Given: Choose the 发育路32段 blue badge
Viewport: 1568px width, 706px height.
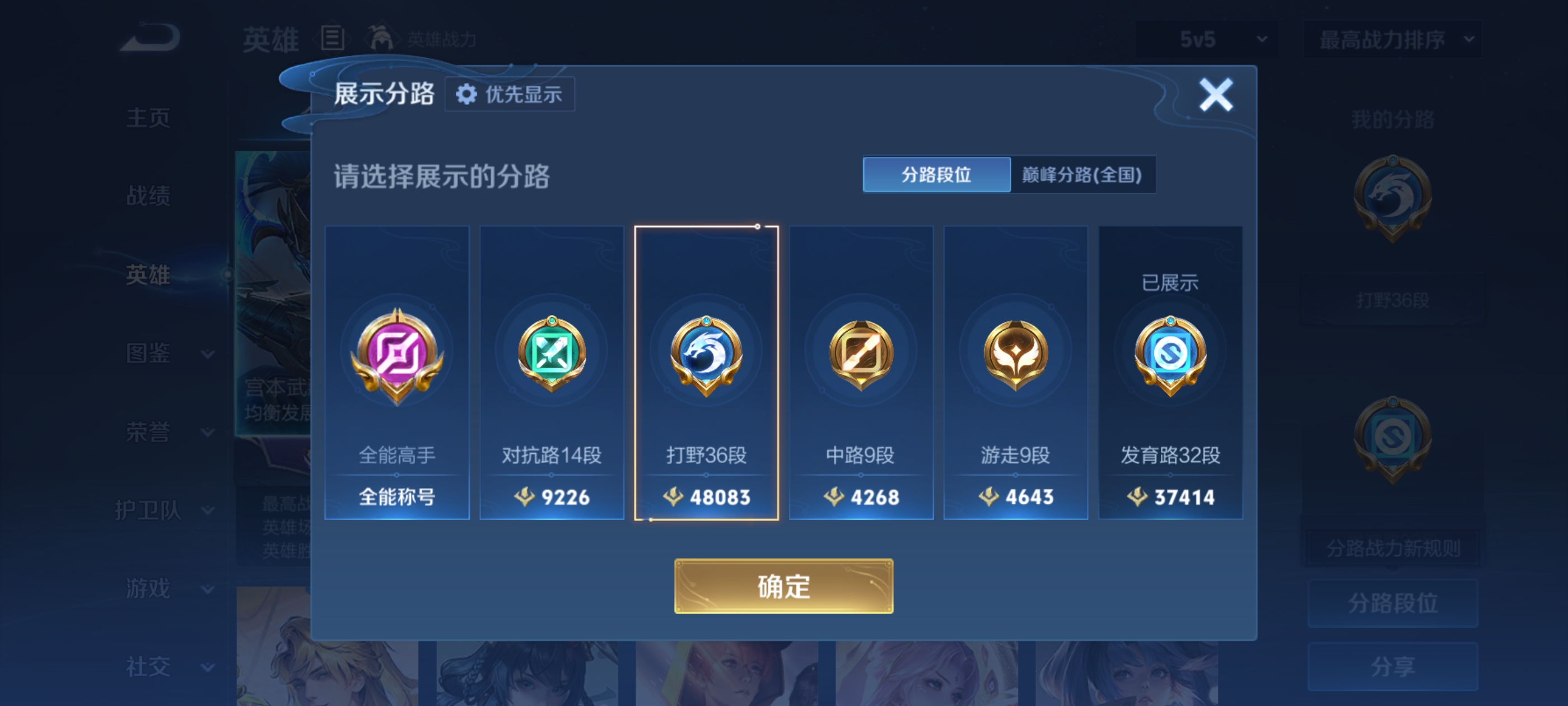Looking at the screenshot, I should pos(1170,356).
